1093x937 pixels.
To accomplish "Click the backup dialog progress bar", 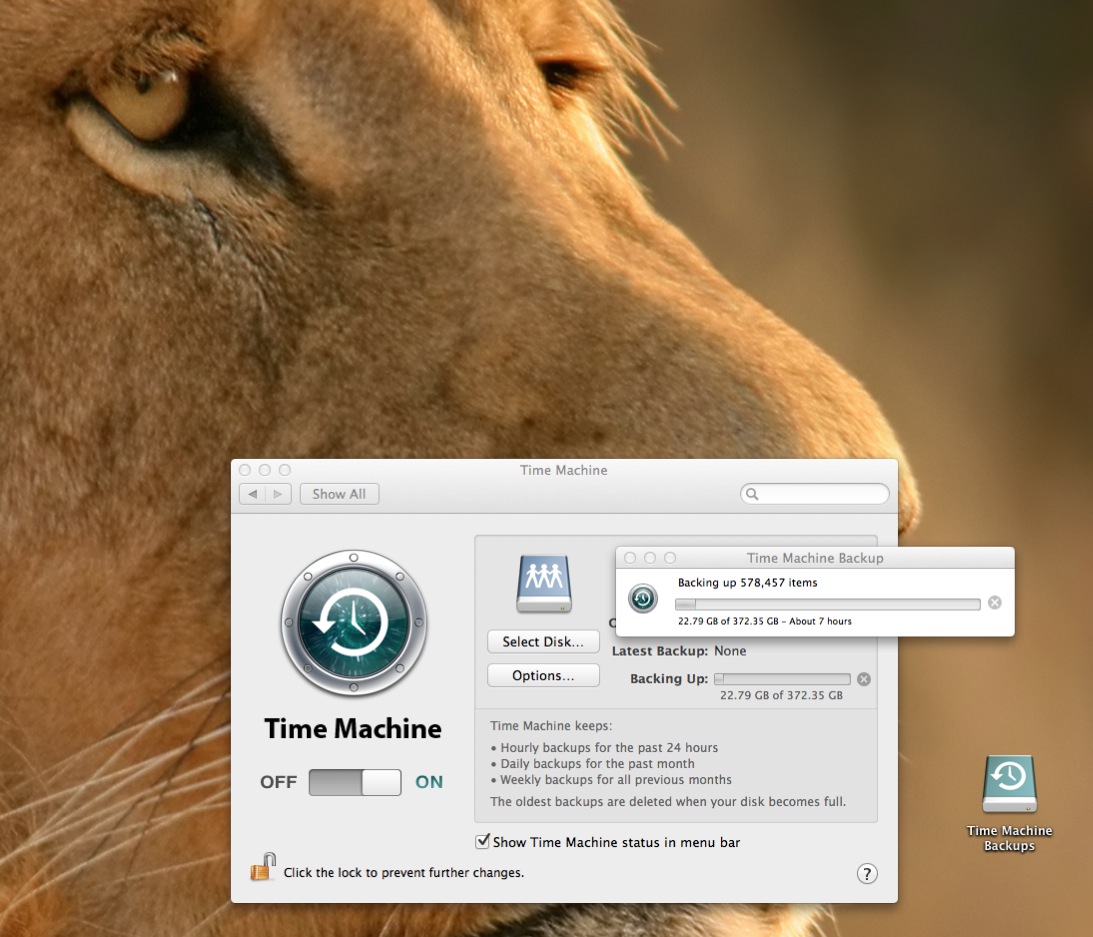I will point(827,604).
